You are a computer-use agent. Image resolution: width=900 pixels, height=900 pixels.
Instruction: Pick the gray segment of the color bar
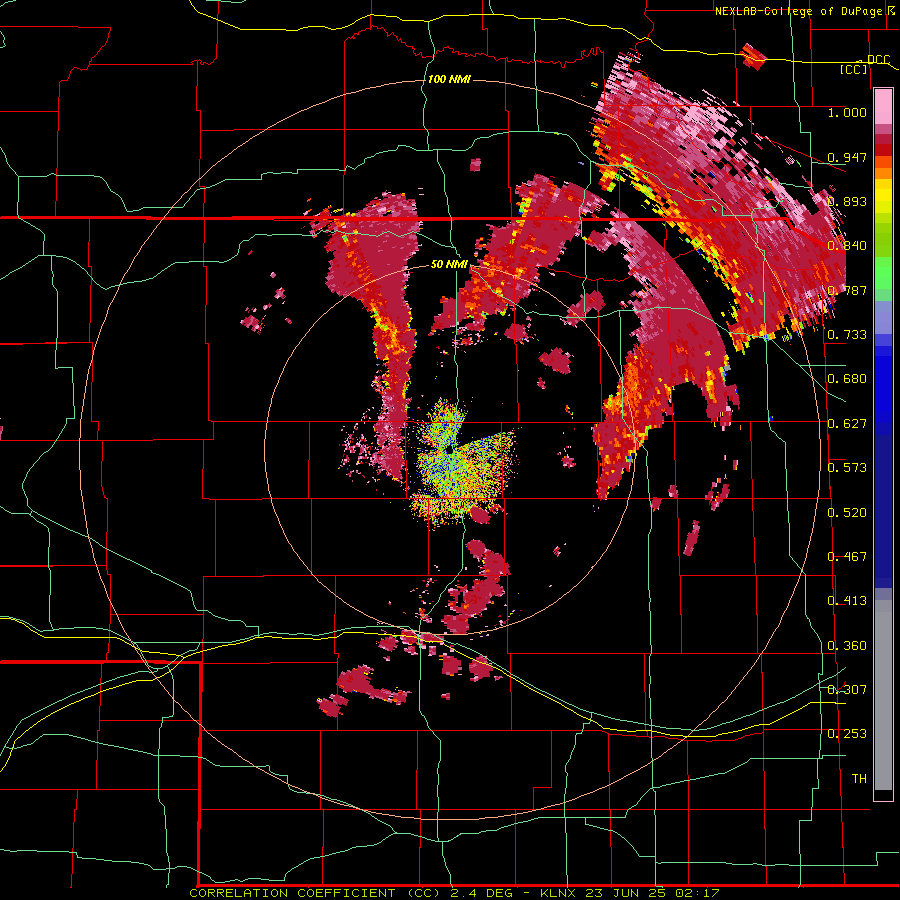(x=883, y=695)
